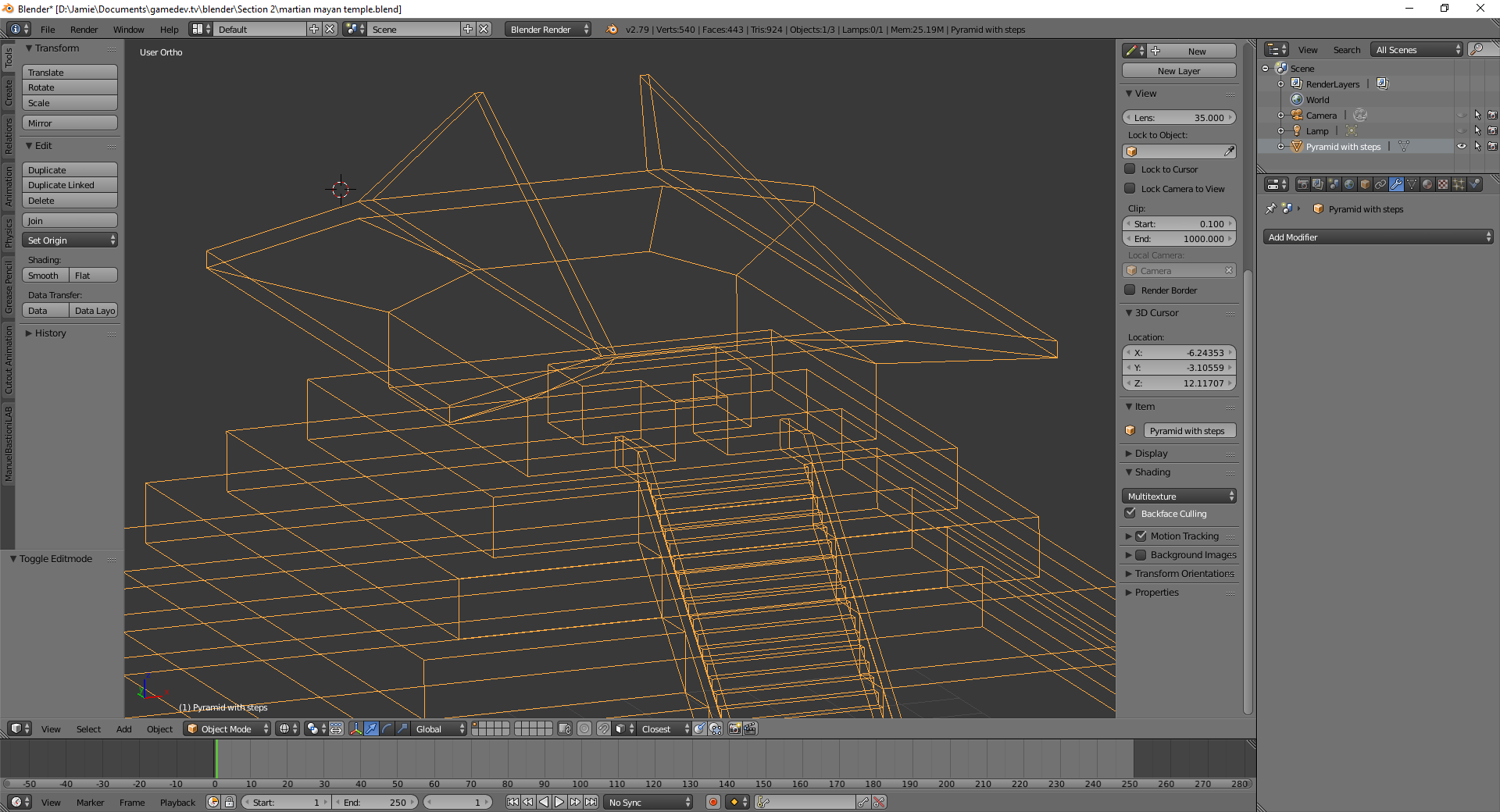Click the outliner search magnifier icon

[x=1477, y=49]
